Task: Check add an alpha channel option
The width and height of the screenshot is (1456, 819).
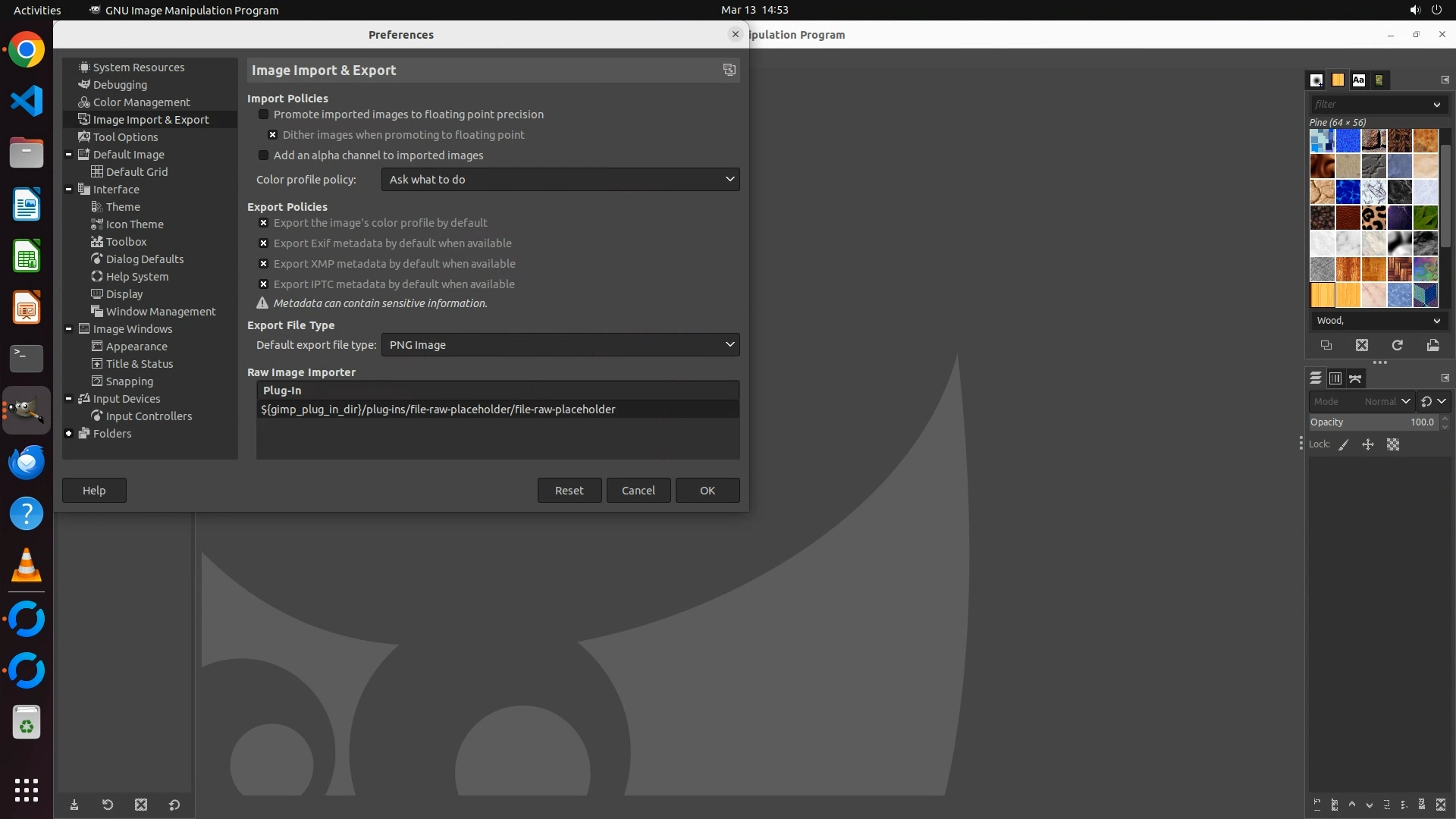Action: (263, 155)
